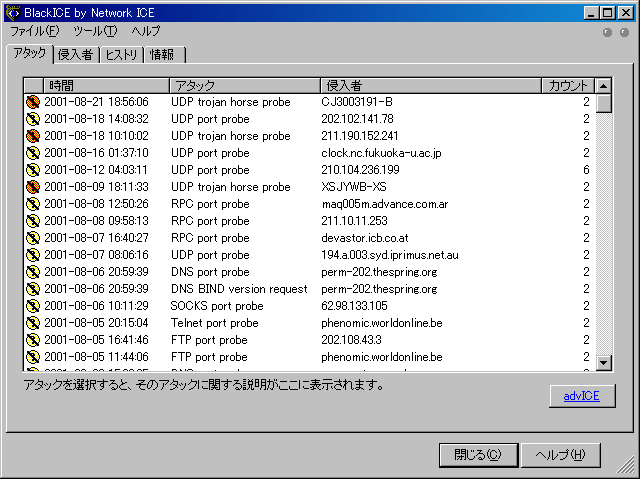Click the scrollbar up arrow of the attack list
This screenshot has width=640, height=479.
(604, 86)
